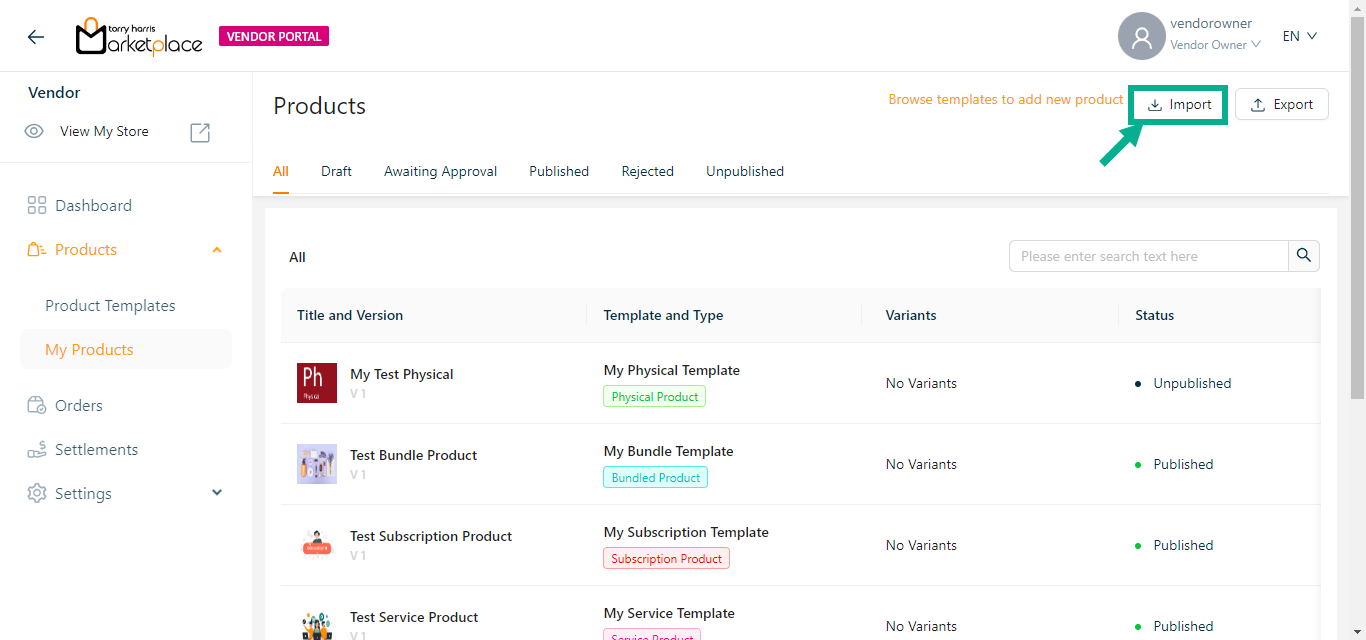Collapse the Products sidebar menu
Screen dimensions: 1366x640
coord(217,250)
